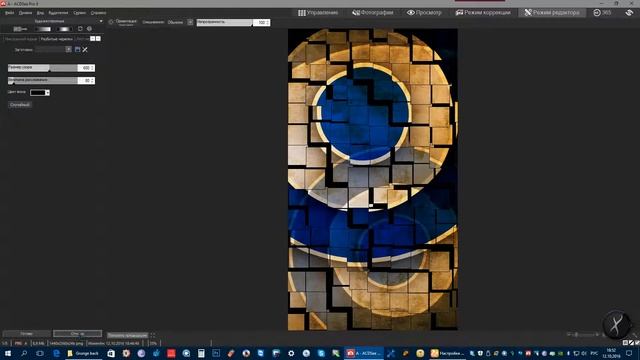Screen dimensions: 640x360
Task: Click the show-previous toggle button at bottom
Action: point(127,335)
